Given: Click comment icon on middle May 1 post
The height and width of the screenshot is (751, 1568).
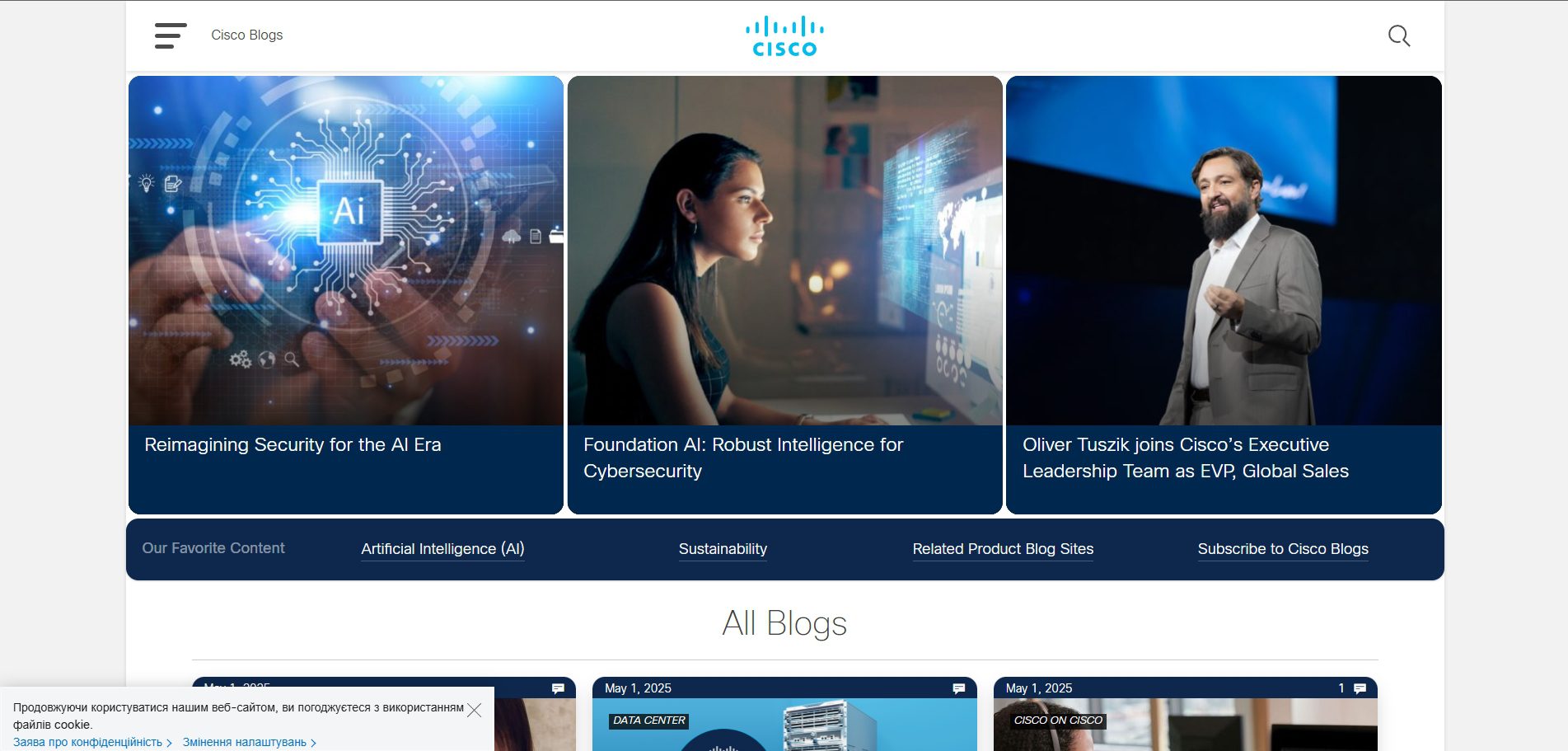Looking at the screenshot, I should pos(958,688).
